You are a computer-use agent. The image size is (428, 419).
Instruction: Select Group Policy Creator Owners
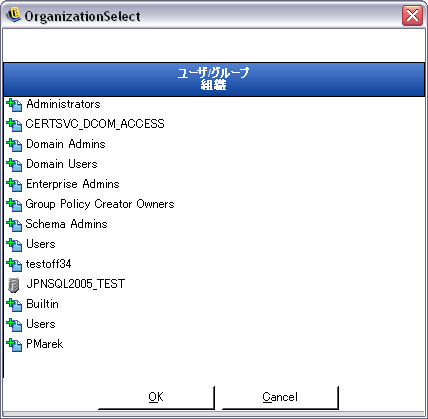pyautogui.click(x=100, y=204)
